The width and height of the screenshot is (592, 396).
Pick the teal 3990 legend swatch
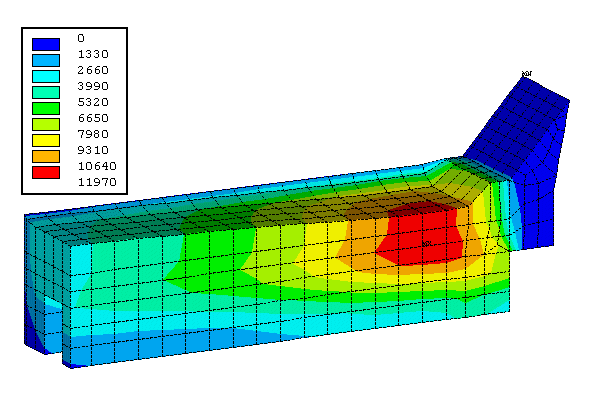tap(46, 92)
